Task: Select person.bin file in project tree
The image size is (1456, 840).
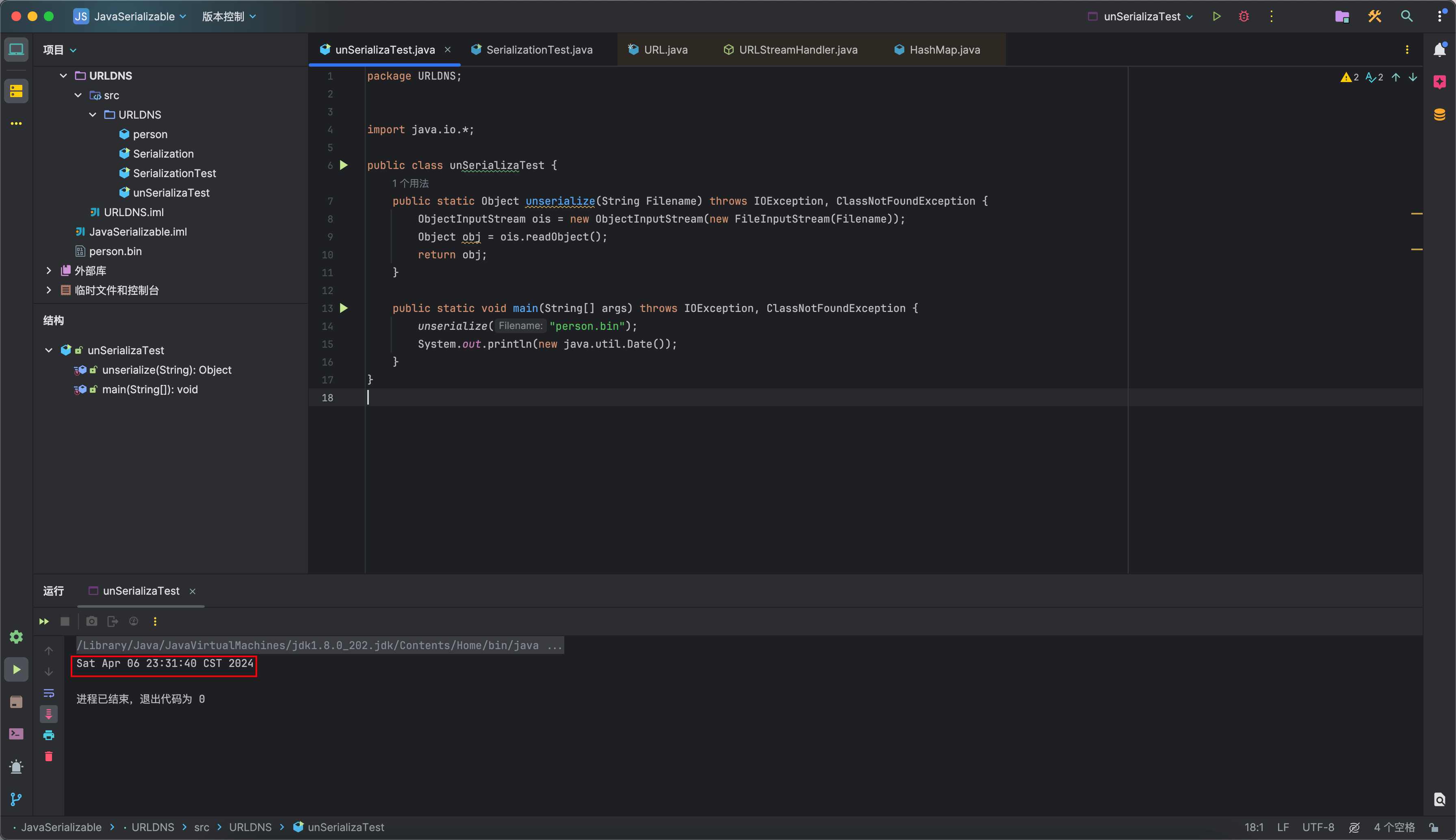Action: click(115, 251)
